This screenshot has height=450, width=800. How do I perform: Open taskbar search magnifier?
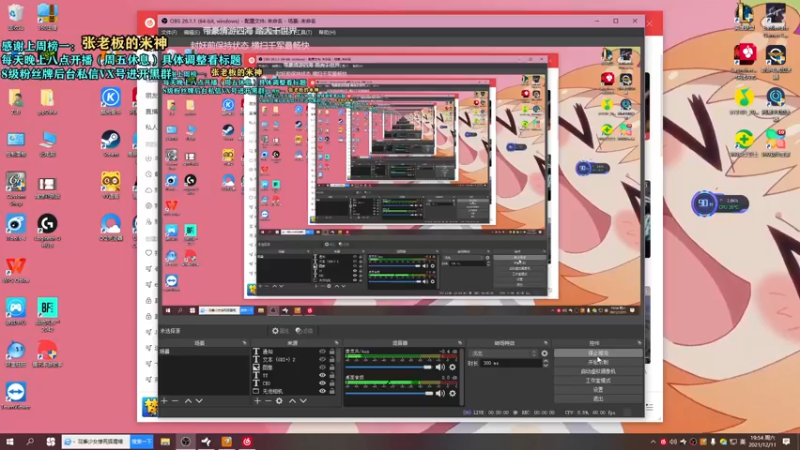click(30, 441)
